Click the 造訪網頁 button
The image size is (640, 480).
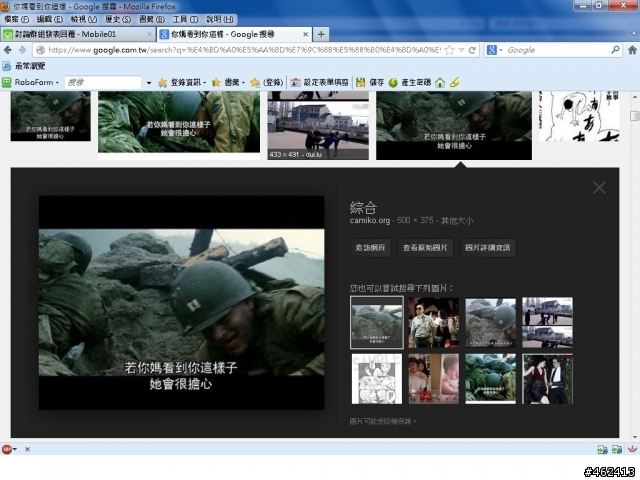pos(370,248)
